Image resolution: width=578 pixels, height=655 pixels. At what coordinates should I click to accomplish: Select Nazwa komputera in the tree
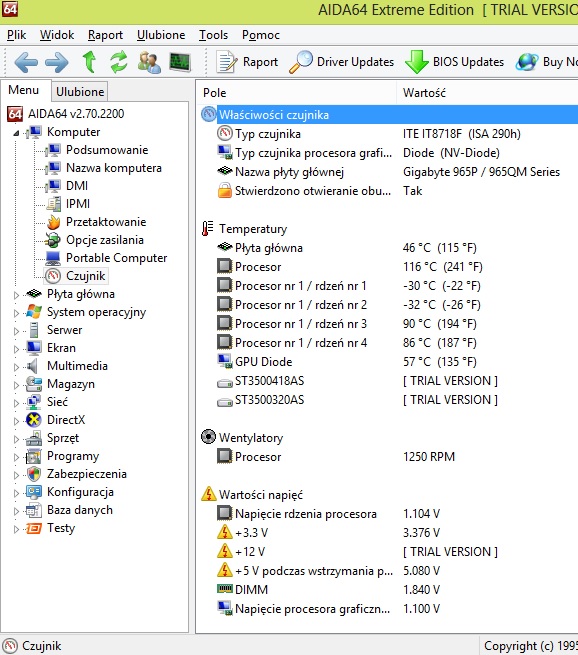coord(114,168)
